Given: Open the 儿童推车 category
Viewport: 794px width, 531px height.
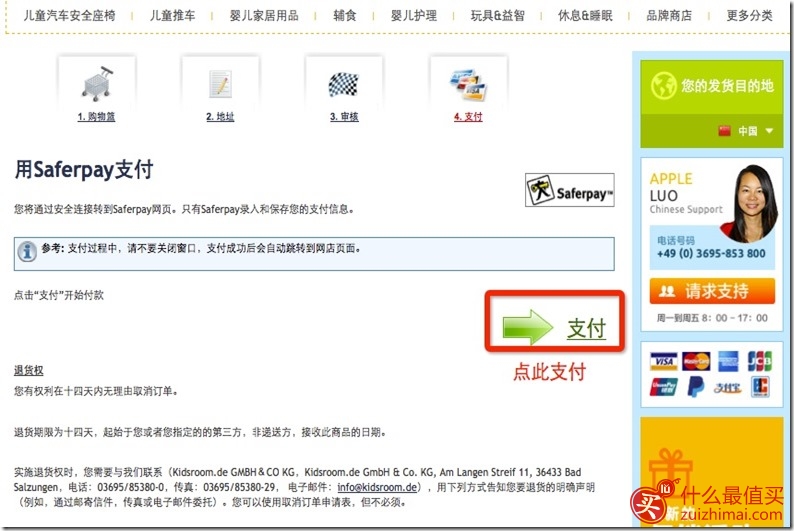Looking at the screenshot, I should pyautogui.click(x=172, y=16).
